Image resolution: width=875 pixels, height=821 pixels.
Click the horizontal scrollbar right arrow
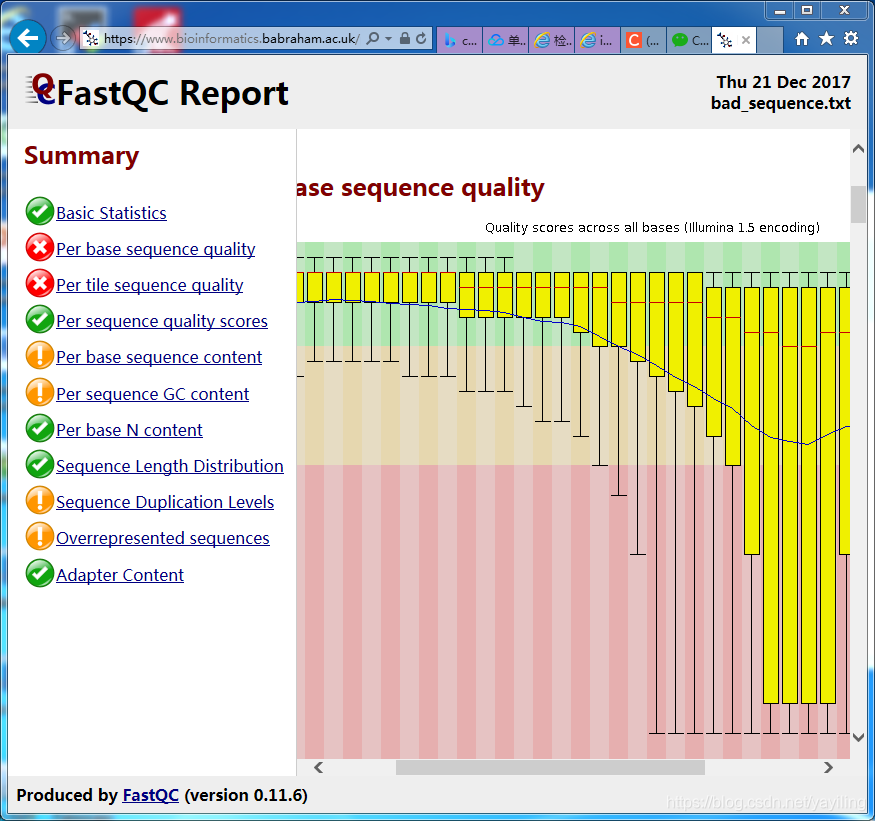[x=828, y=767]
